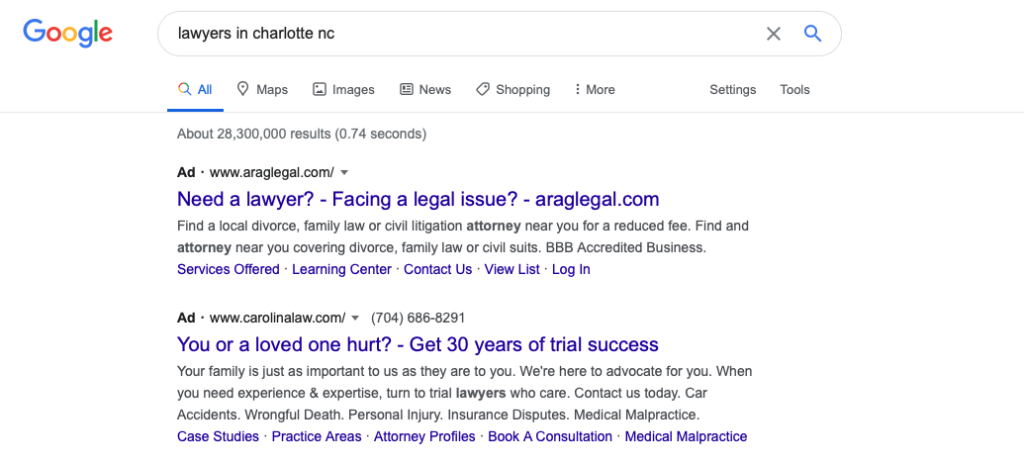This screenshot has height=463, width=1024.
Task: Open the Attorney Profiles sitelink
Action: [424, 436]
